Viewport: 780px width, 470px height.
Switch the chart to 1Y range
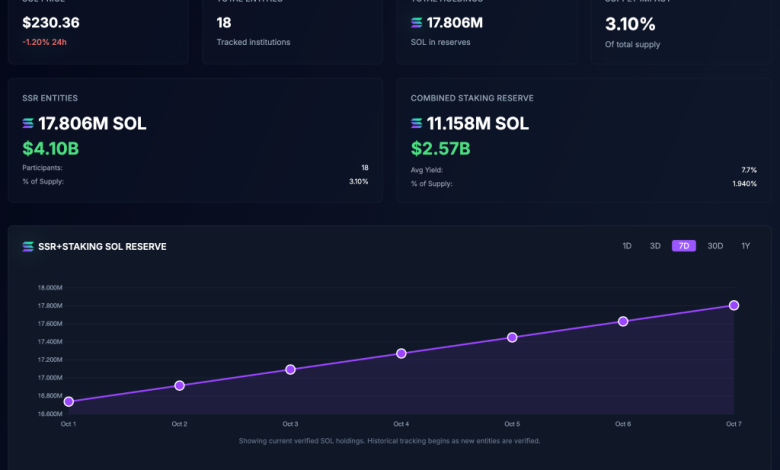click(x=745, y=246)
